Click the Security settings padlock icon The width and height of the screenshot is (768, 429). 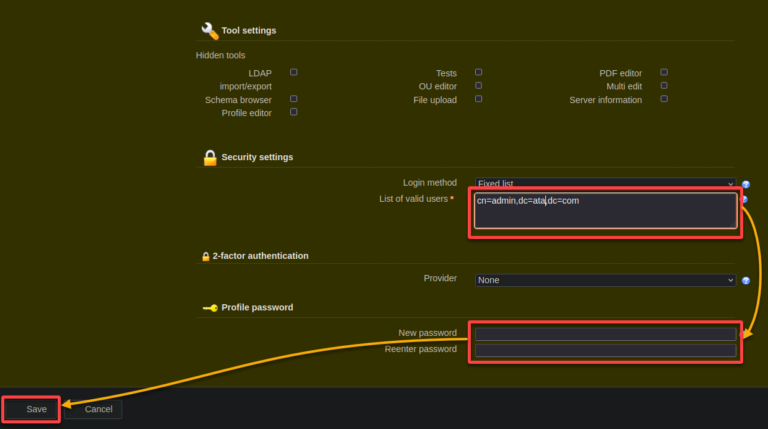point(210,157)
